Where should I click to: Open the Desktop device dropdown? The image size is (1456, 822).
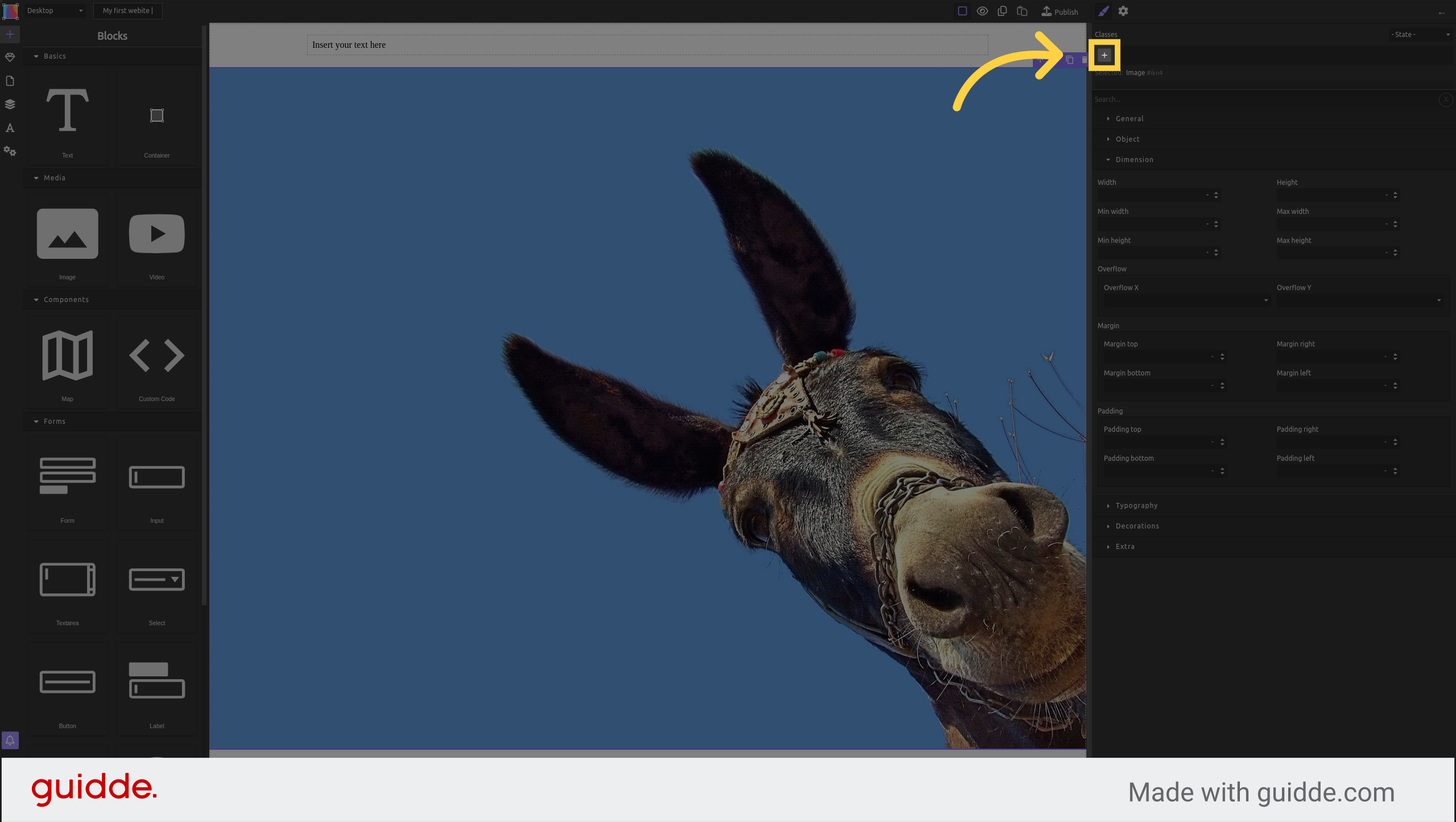[55, 11]
